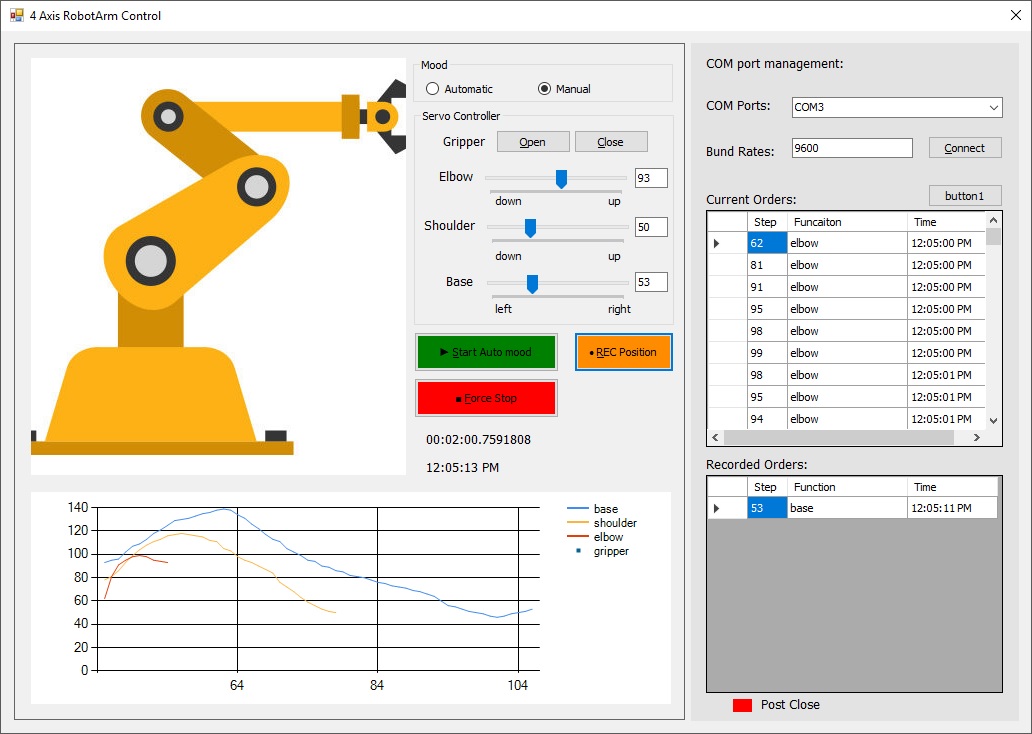Screen dimensions: 1032x734
Task: Click the Connect button
Action: (x=964, y=147)
